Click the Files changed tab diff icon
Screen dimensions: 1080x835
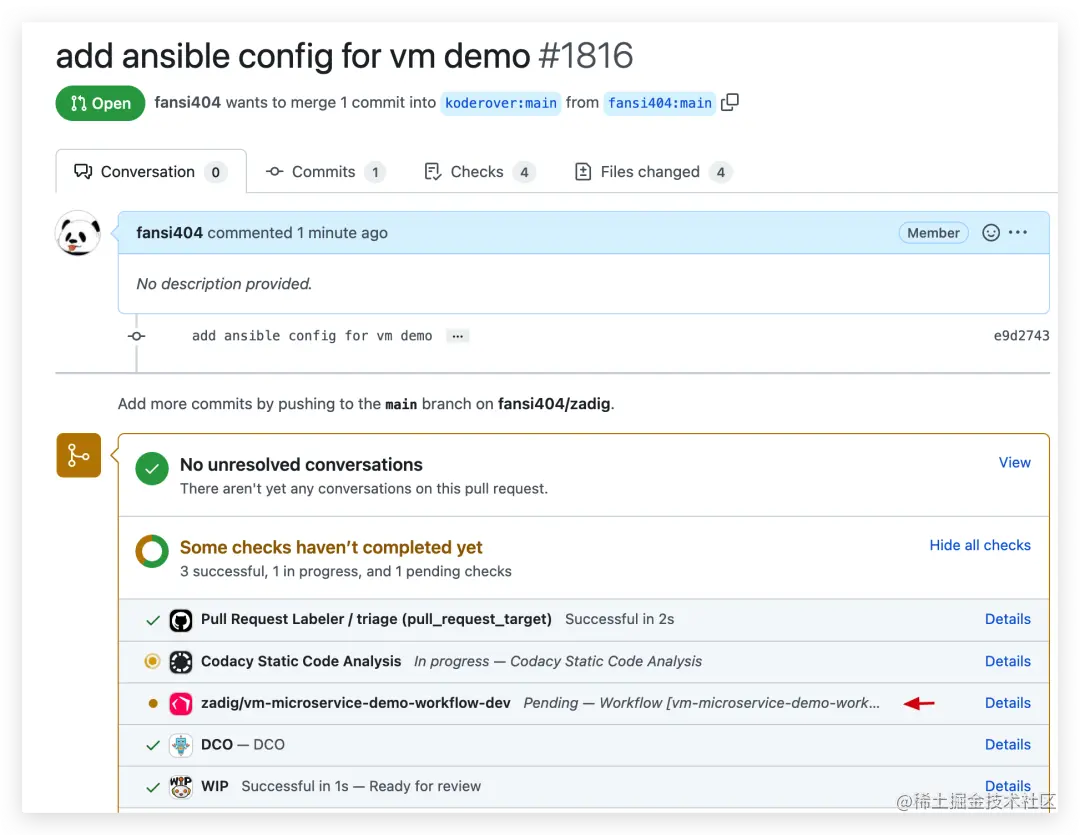[x=583, y=172]
